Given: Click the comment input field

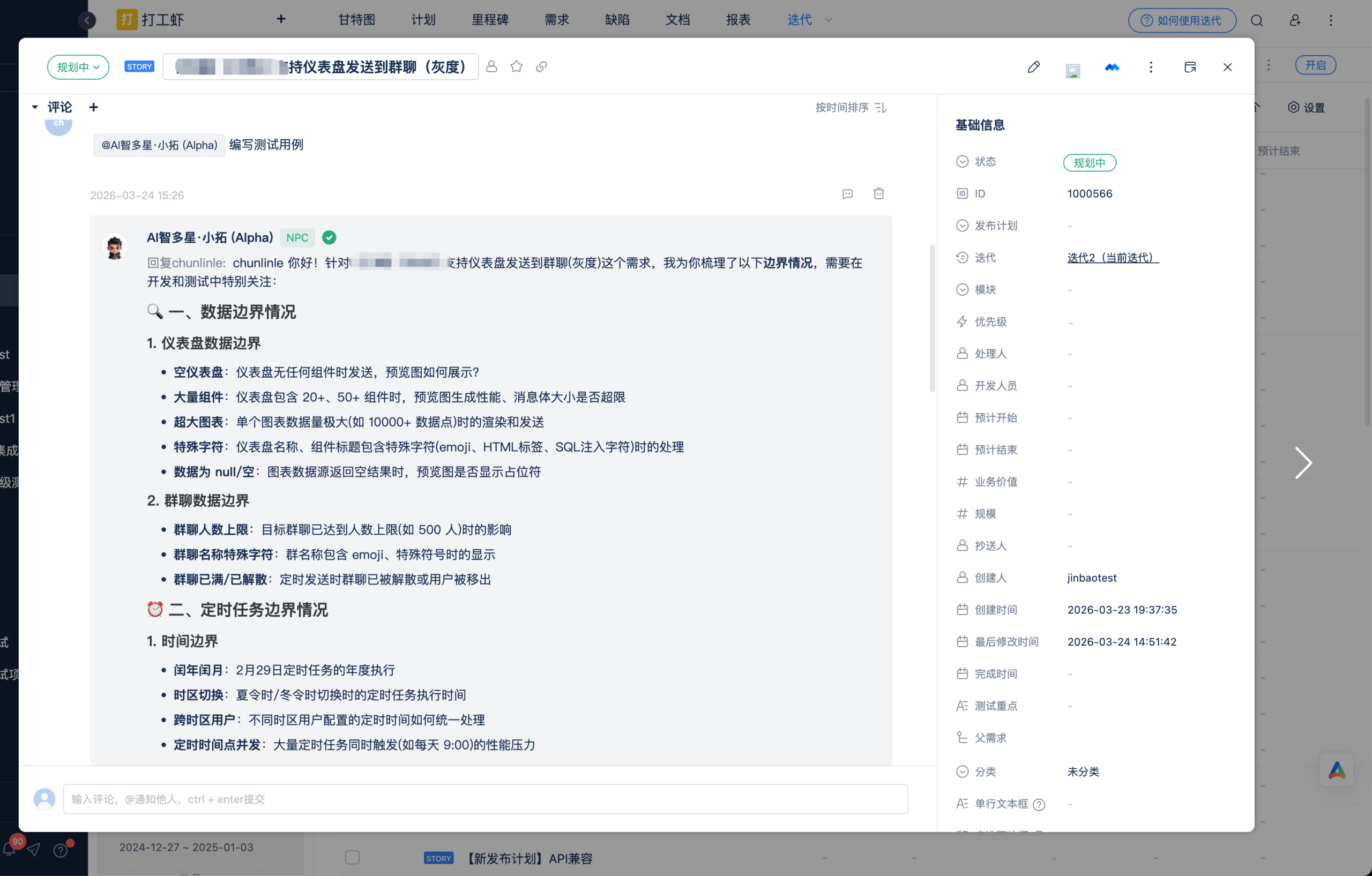Looking at the screenshot, I should 485,798.
